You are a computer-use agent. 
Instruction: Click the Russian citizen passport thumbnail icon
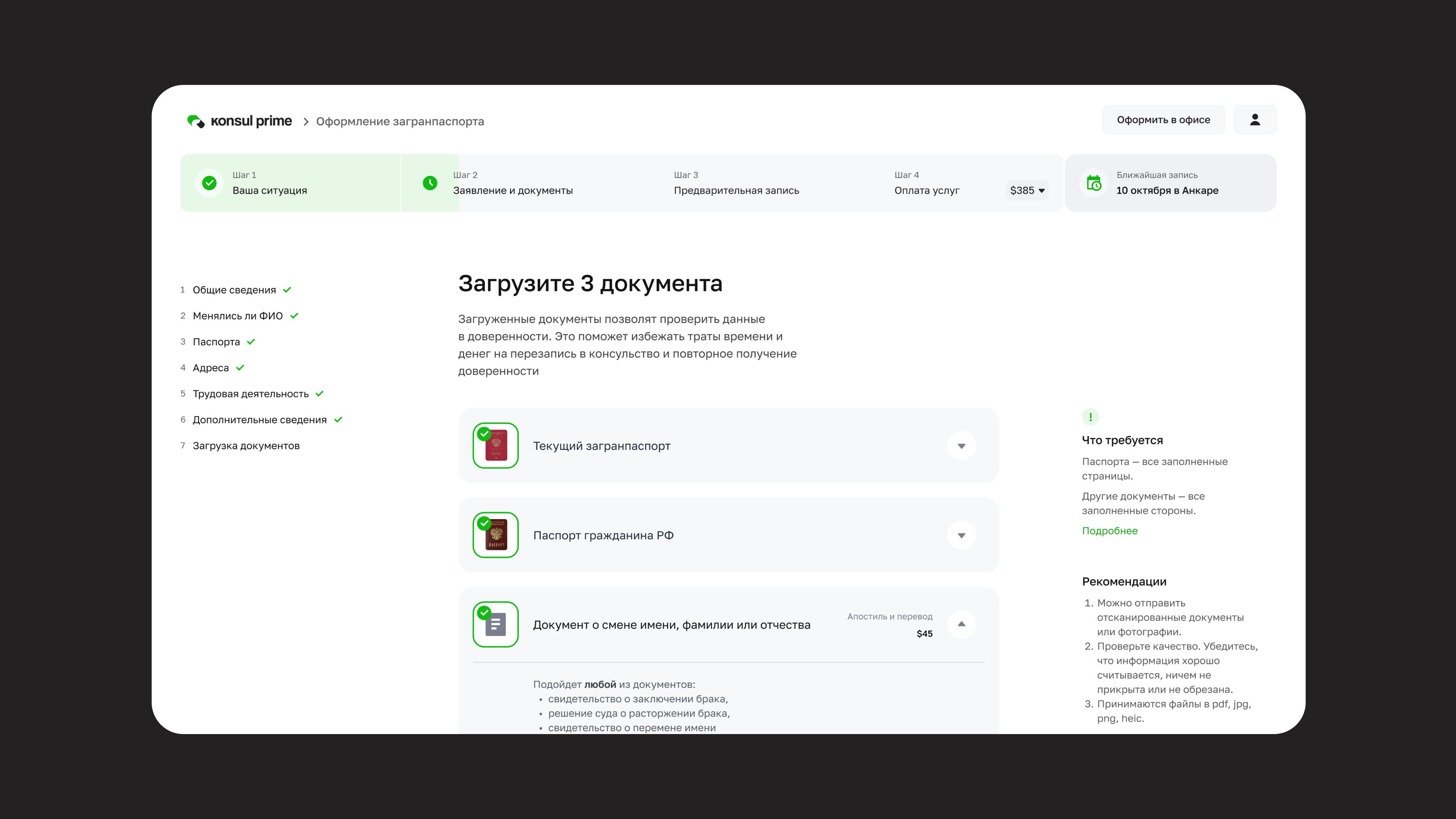click(496, 535)
